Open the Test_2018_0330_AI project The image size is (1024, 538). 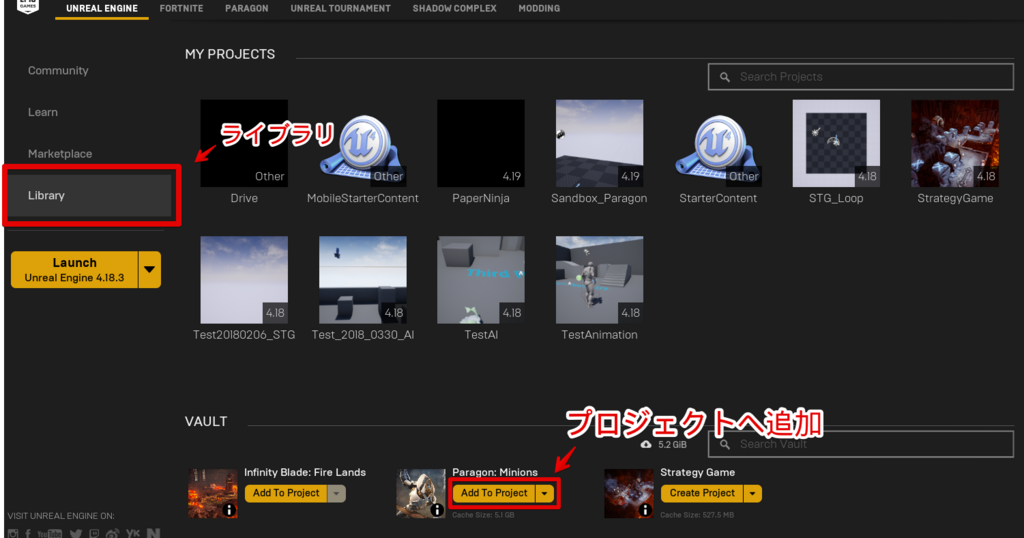click(x=362, y=280)
